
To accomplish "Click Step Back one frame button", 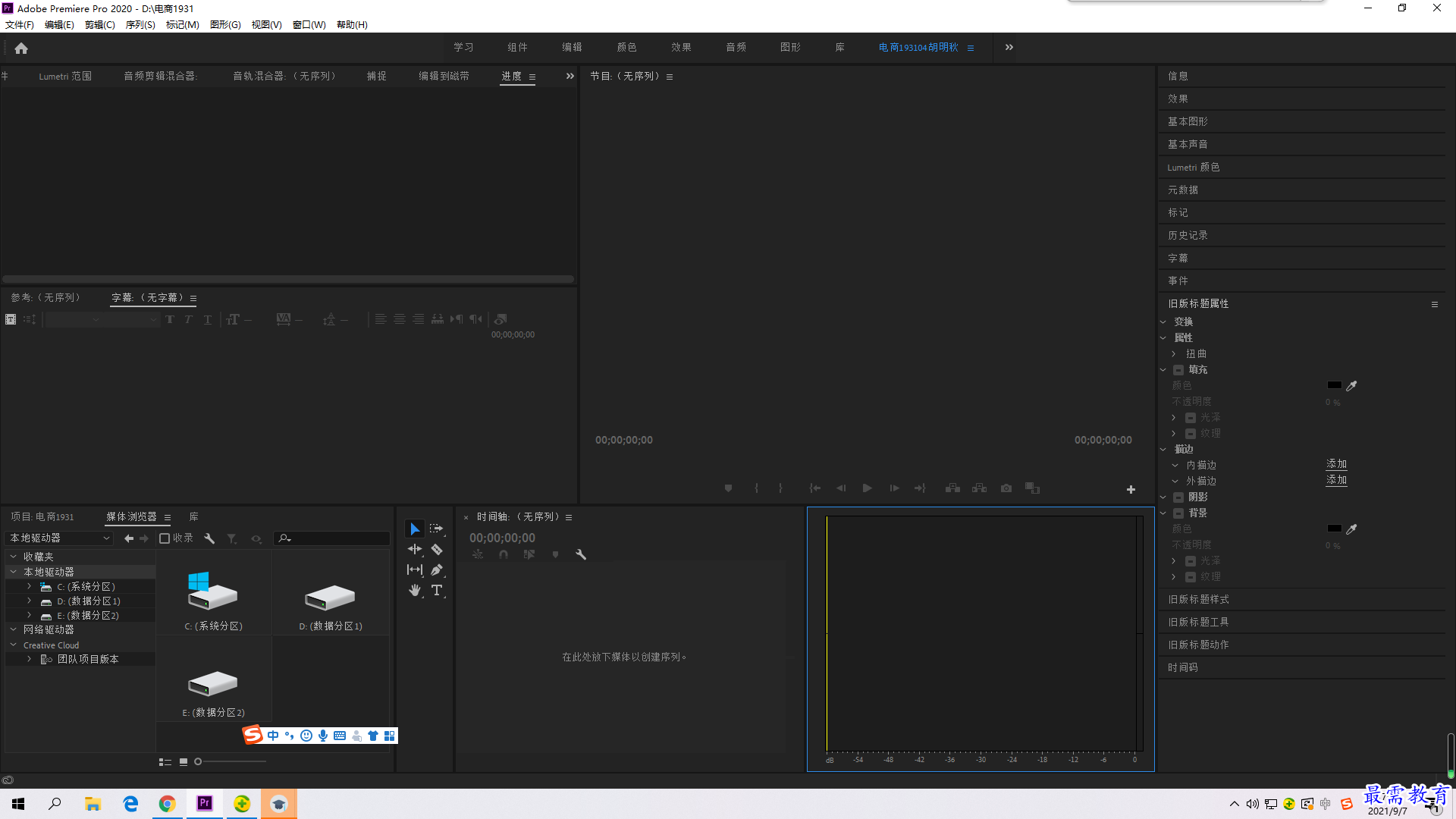I will pos(841,488).
